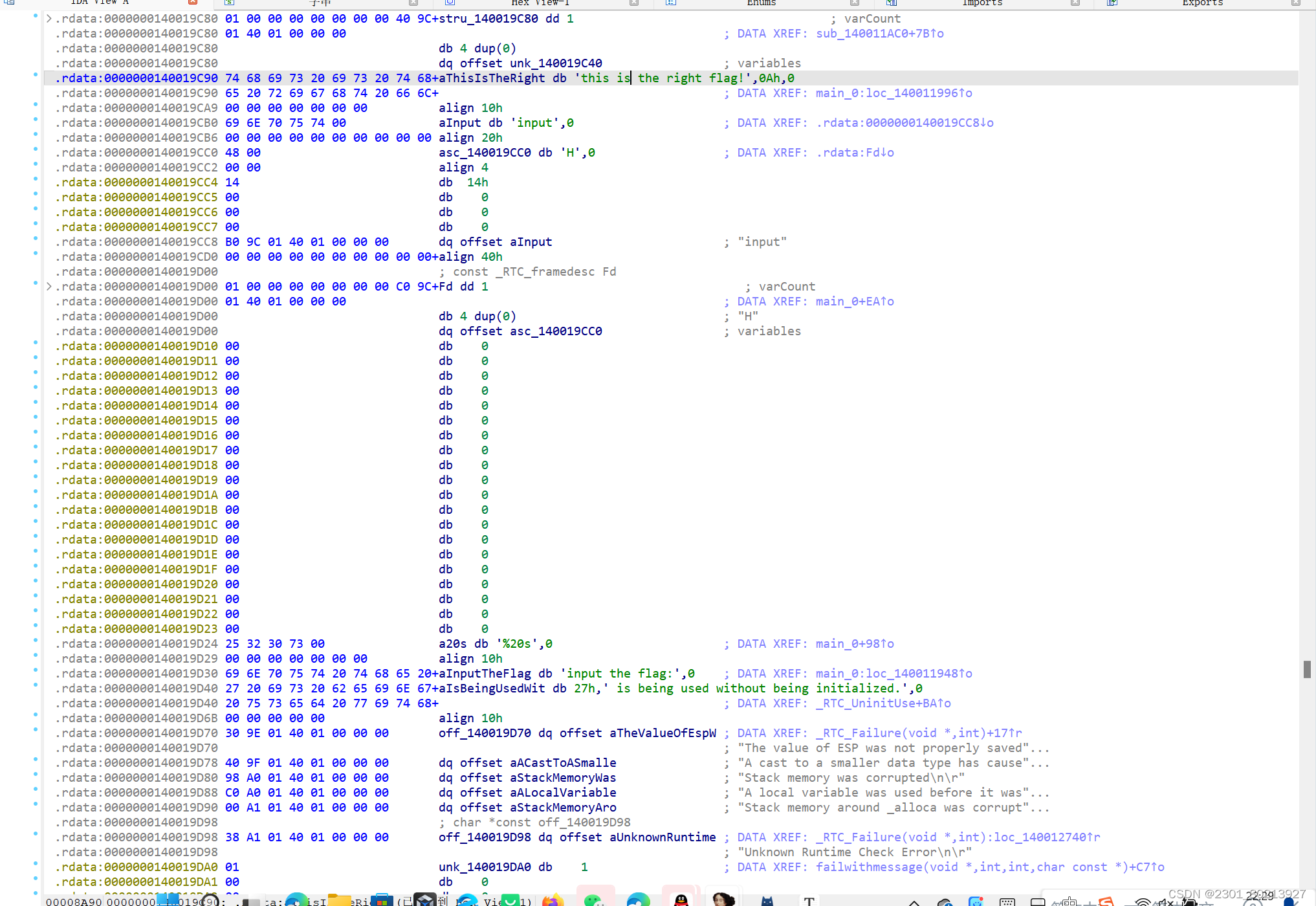Expand the stru_140019C80 structure arrow
Screen dimensions: 1316x906
point(49,19)
